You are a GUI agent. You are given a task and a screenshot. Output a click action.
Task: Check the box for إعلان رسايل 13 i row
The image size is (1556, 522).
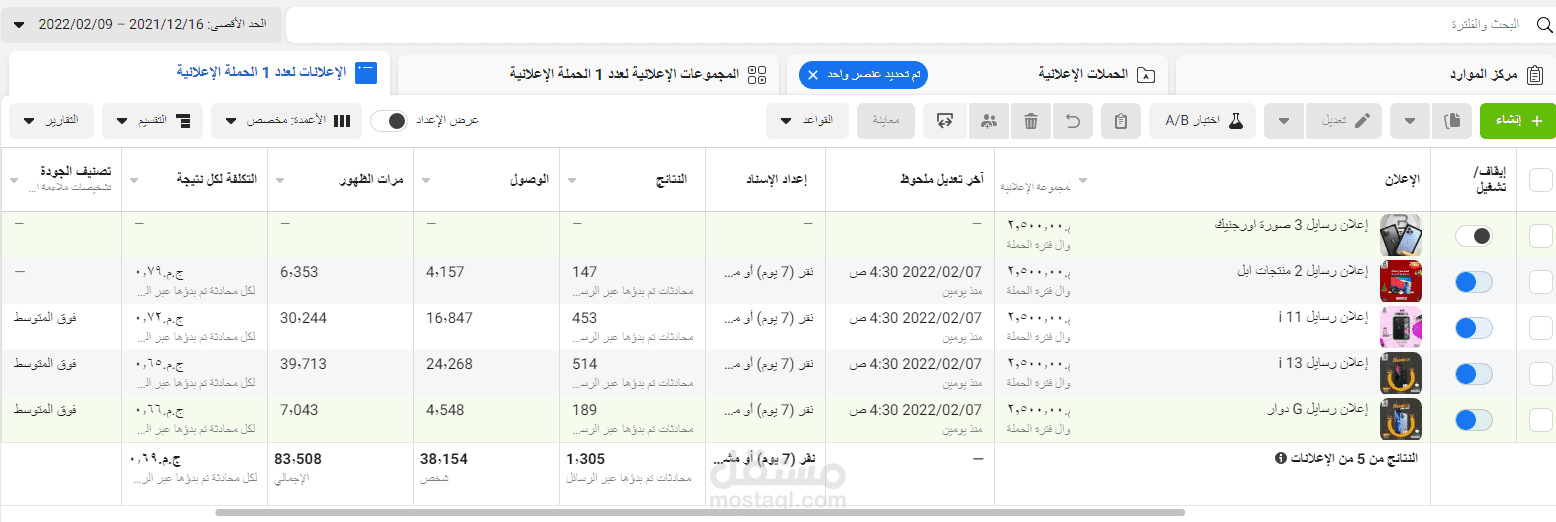pos(1541,374)
